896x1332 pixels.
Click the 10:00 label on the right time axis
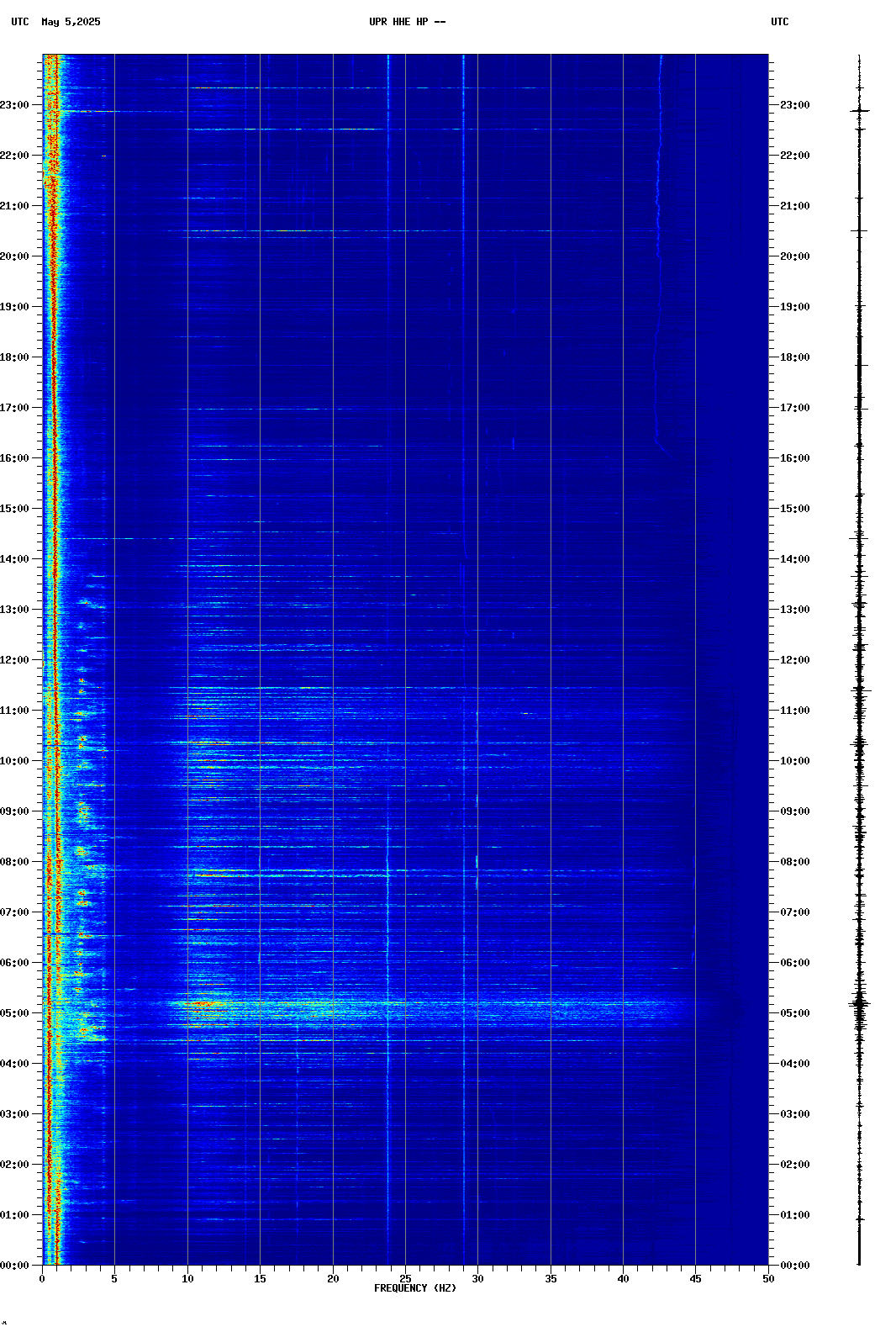tap(795, 761)
